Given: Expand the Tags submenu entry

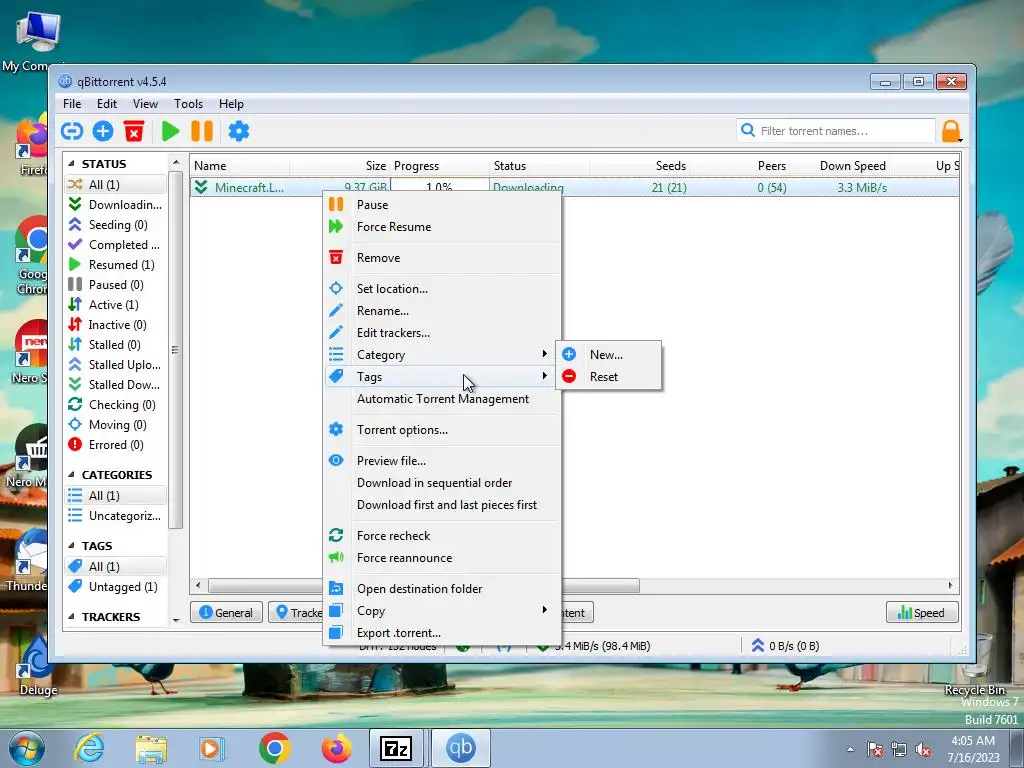Looking at the screenshot, I should (x=442, y=377).
